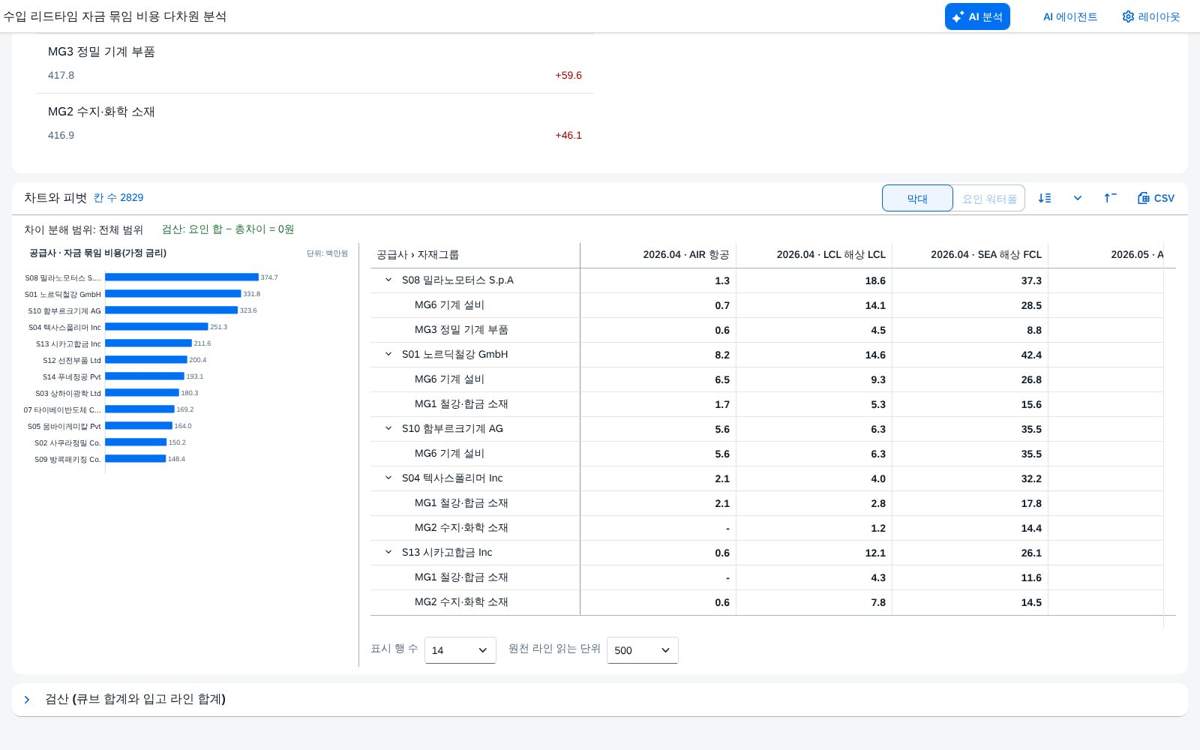Click the S02 사쿠라정밀 Co. chart bar

135,442
